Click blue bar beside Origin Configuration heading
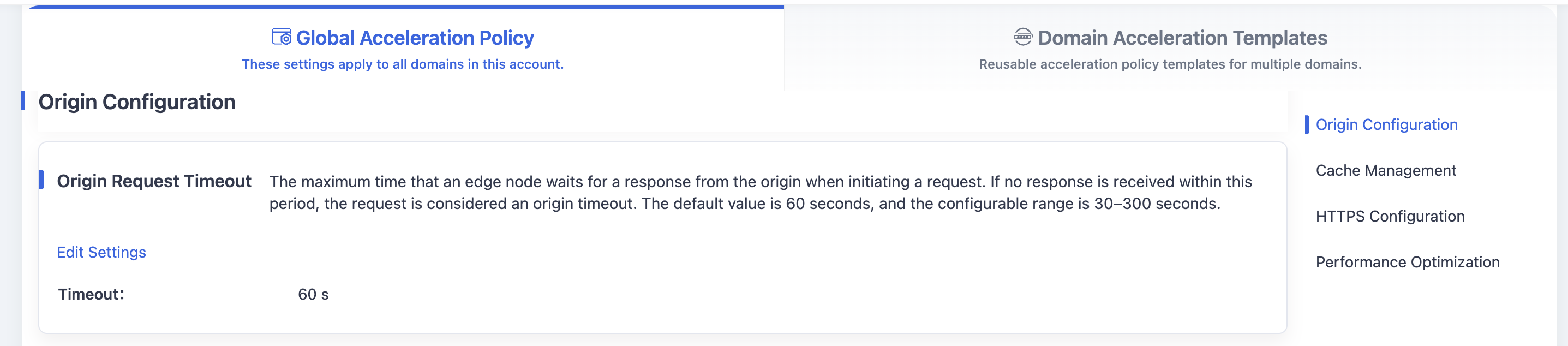The width and height of the screenshot is (1568, 346). pos(23,100)
